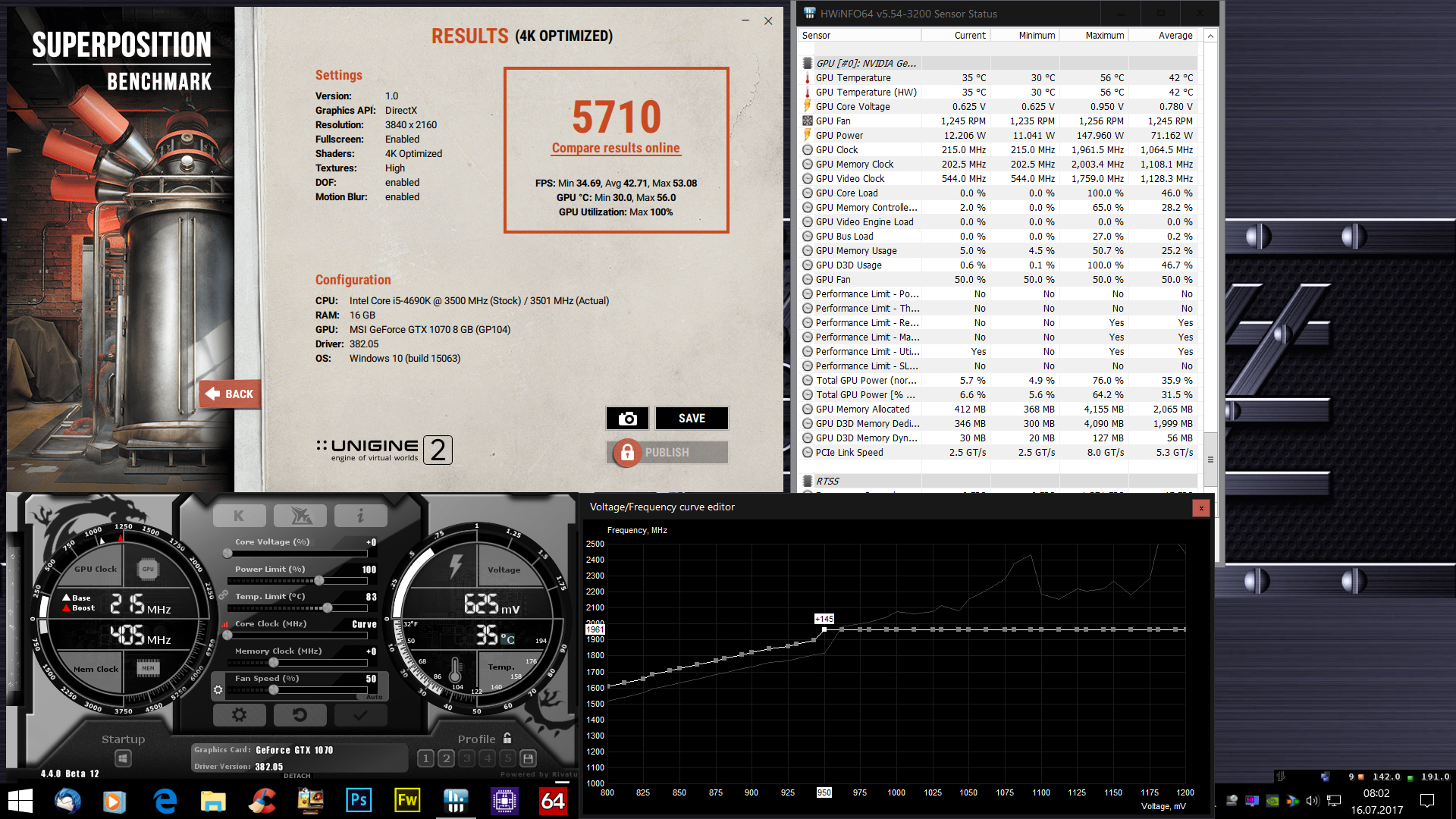Click Compare results online link

616,148
